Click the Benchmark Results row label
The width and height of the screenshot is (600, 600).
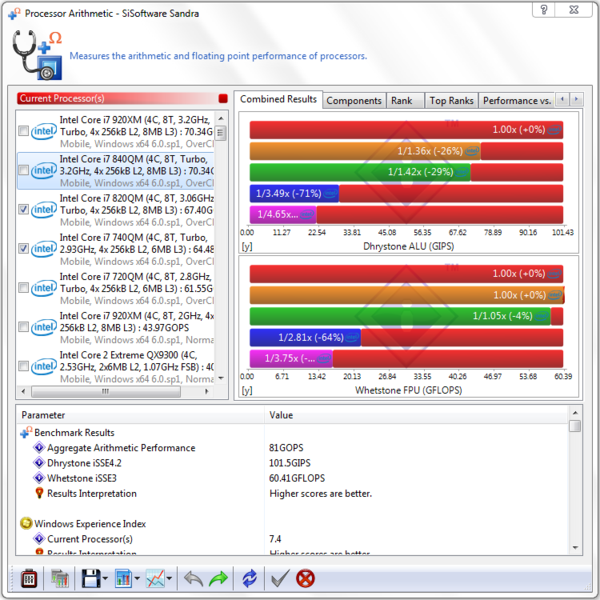(74, 432)
